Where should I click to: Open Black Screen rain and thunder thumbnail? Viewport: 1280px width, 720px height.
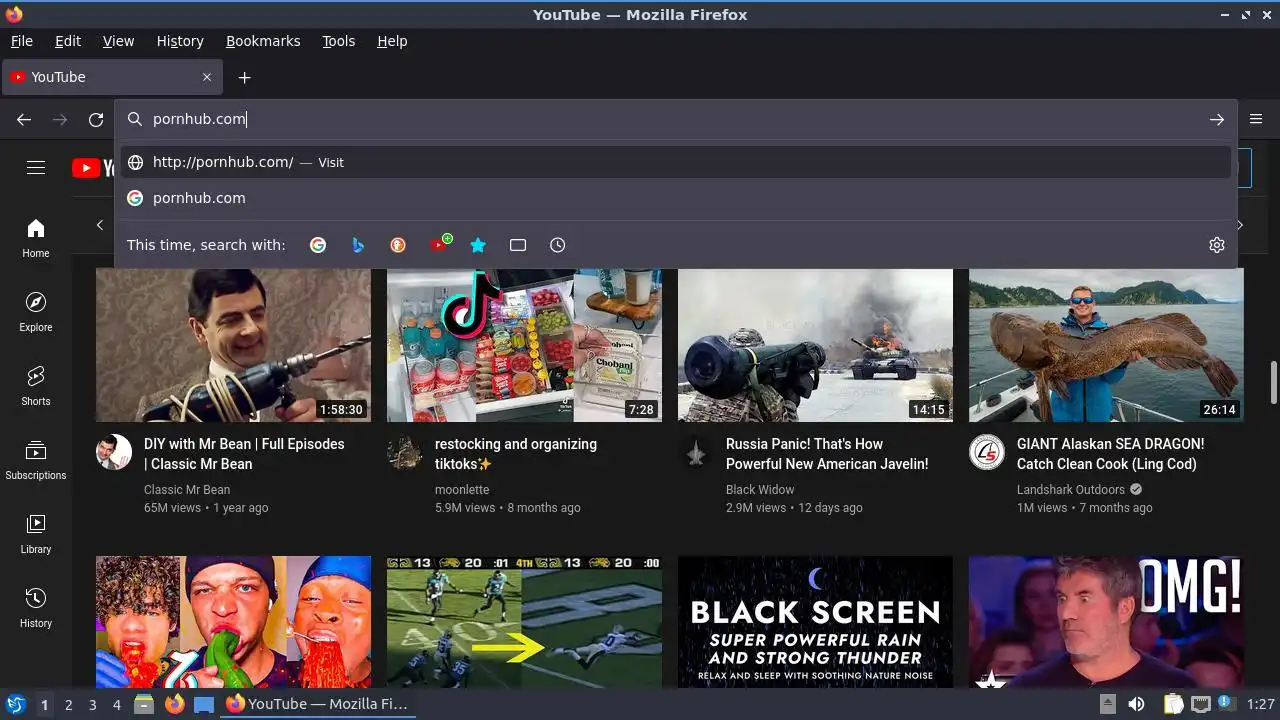click(x=815, y=622)
